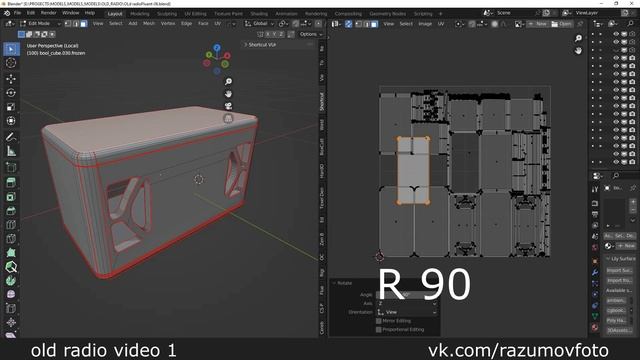The width and height of the screenshot is (640, 360).
Task: Select the Bevel tool
Action: tap(11, 211)
